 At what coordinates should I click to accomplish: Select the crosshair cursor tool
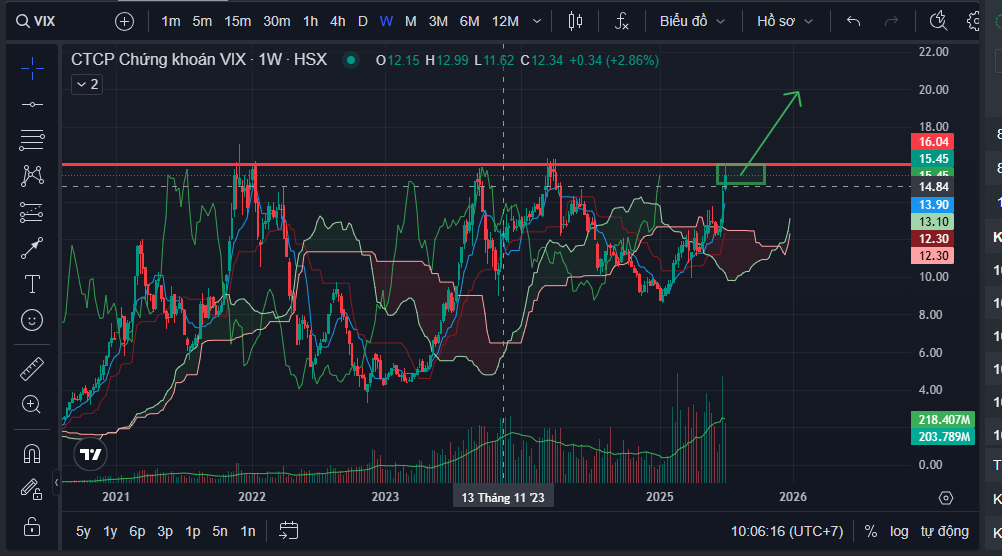pyautogui.click(x=32, y=68)
